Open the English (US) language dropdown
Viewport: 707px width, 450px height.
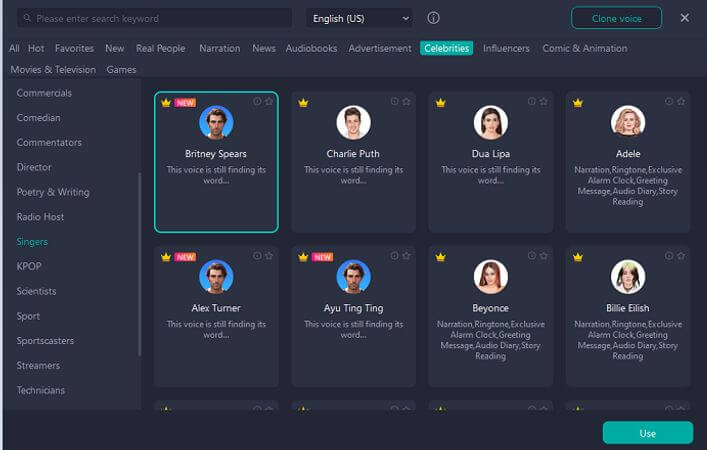[x=359, y=18]
